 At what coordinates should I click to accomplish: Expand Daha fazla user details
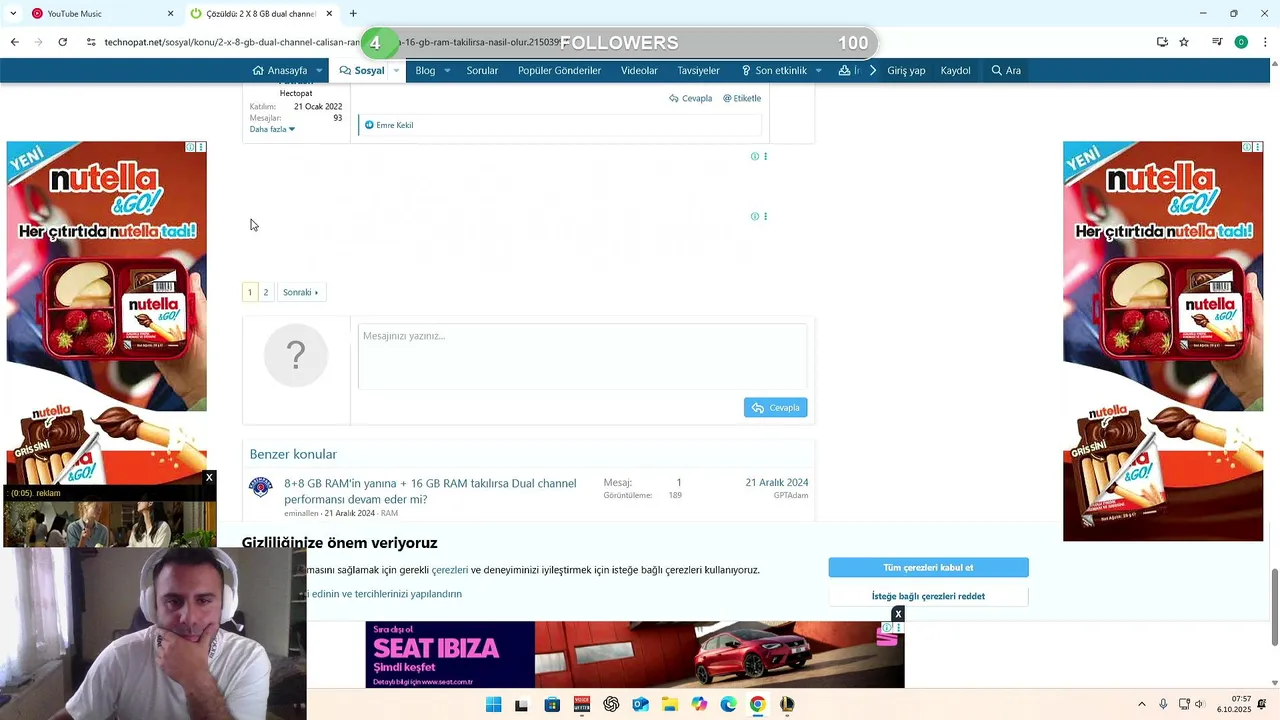[x=272, y=129]
